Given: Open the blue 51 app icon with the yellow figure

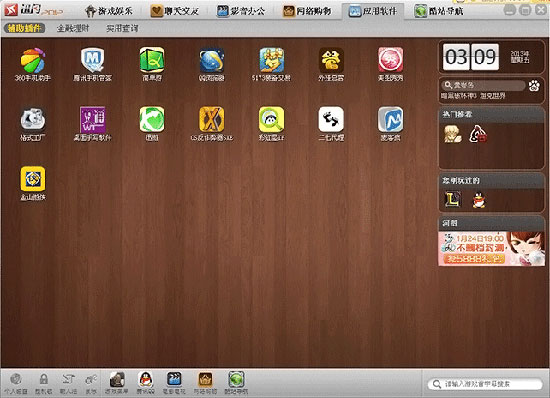Looking at the screenshot, I should (271, 60).
